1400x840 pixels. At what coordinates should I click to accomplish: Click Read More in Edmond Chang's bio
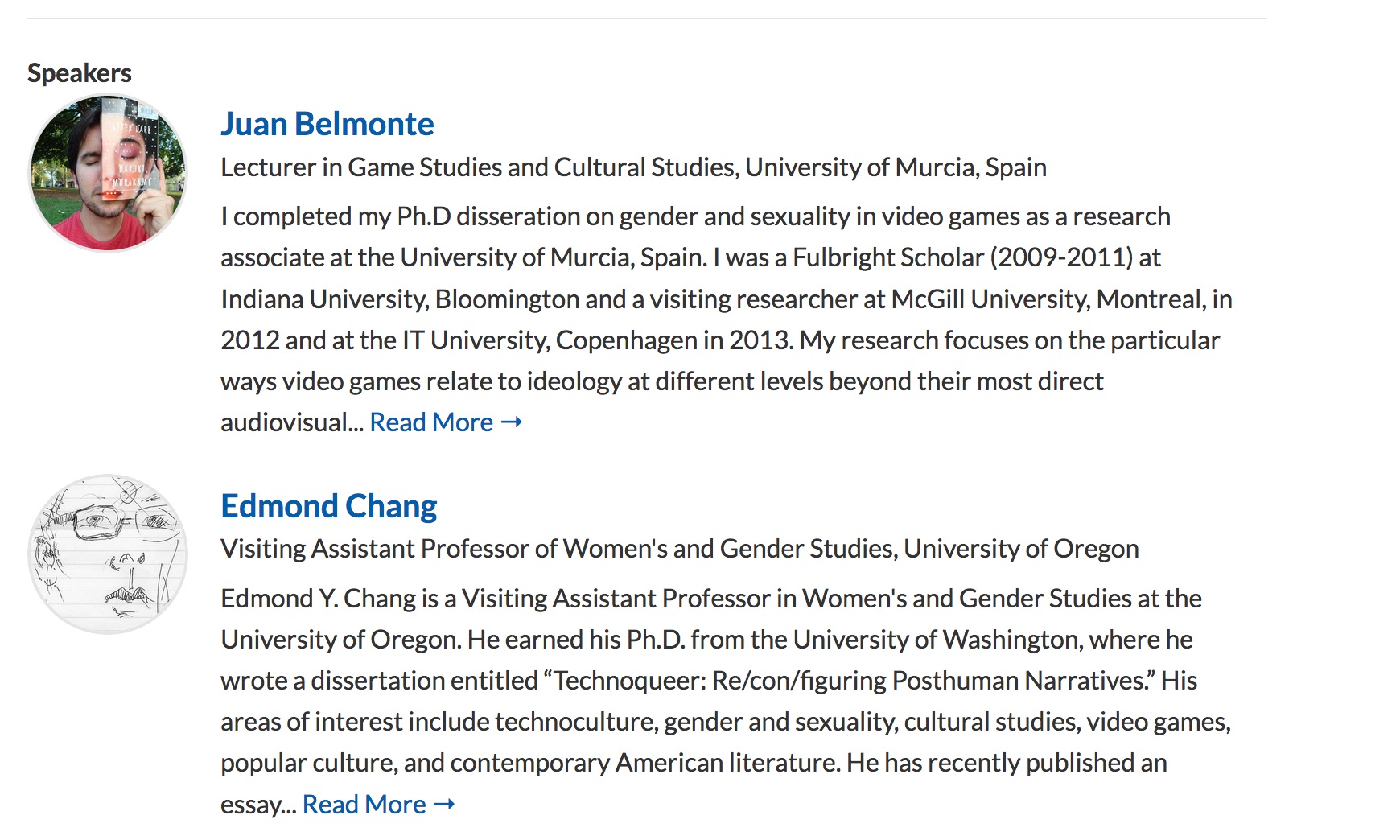tap(364, 805)
